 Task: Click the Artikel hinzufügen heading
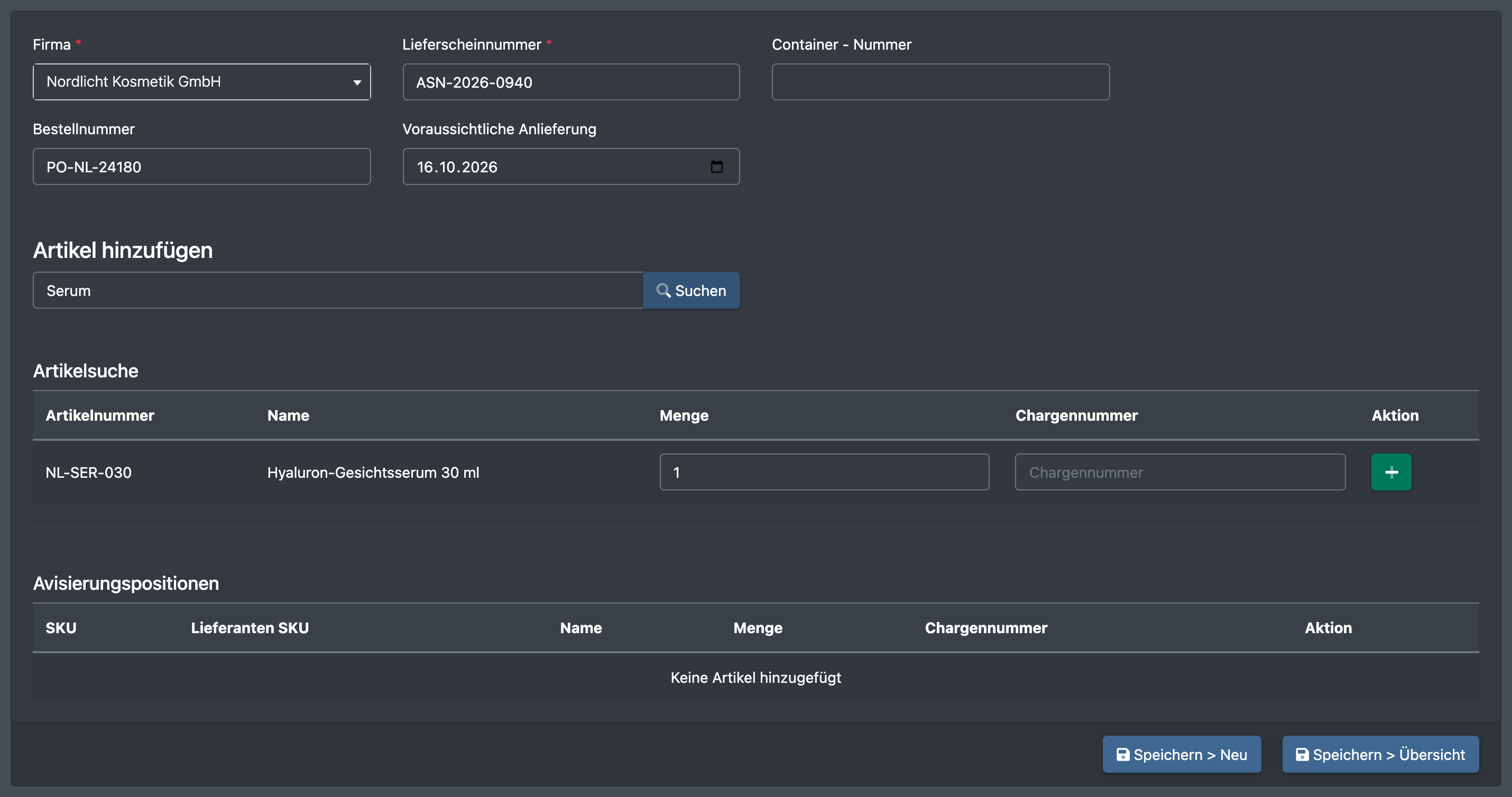123,251
